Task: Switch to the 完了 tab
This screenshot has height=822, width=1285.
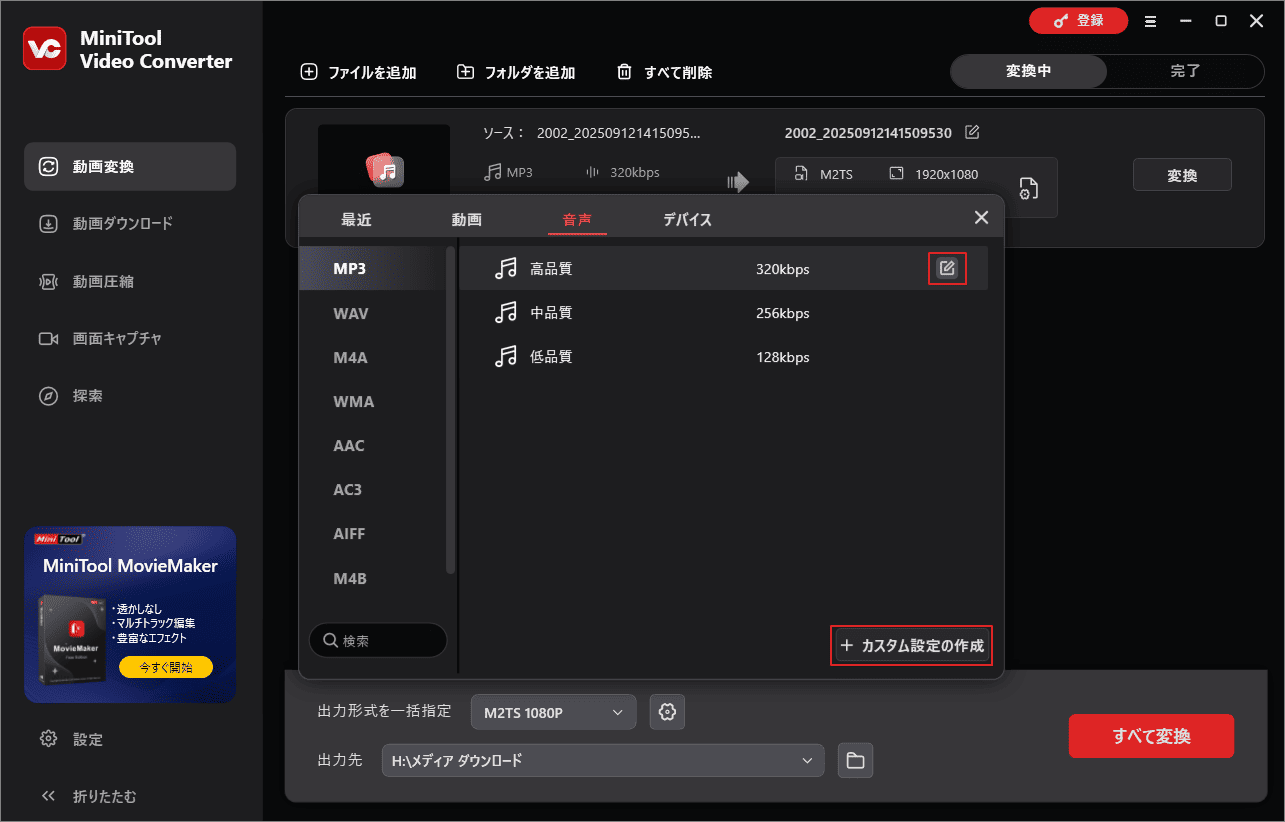Action: (1185, 71)
